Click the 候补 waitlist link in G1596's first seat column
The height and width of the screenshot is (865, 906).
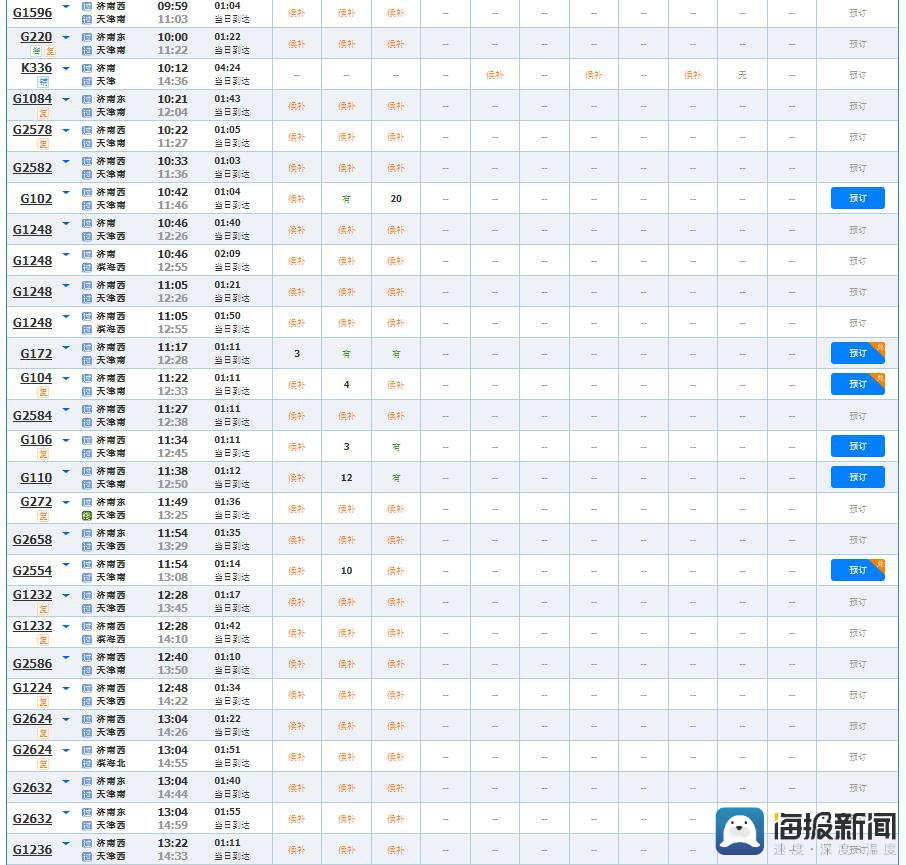pos(296,13)
